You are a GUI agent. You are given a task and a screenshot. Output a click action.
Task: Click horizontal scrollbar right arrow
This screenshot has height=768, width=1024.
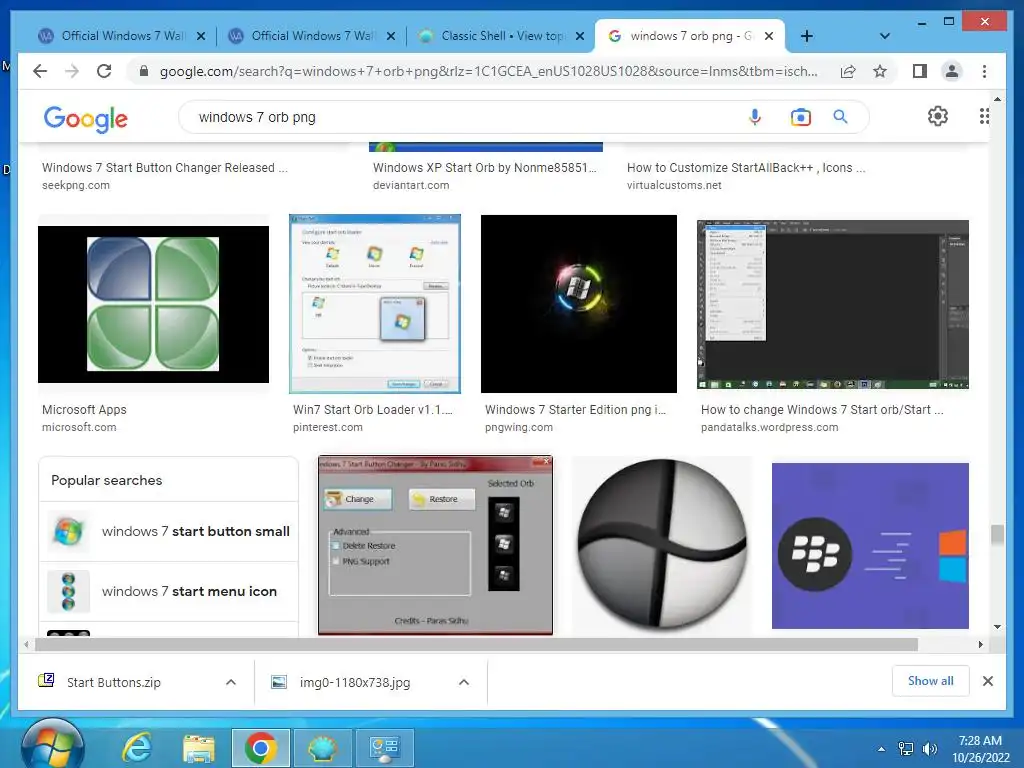coord(980,645)
